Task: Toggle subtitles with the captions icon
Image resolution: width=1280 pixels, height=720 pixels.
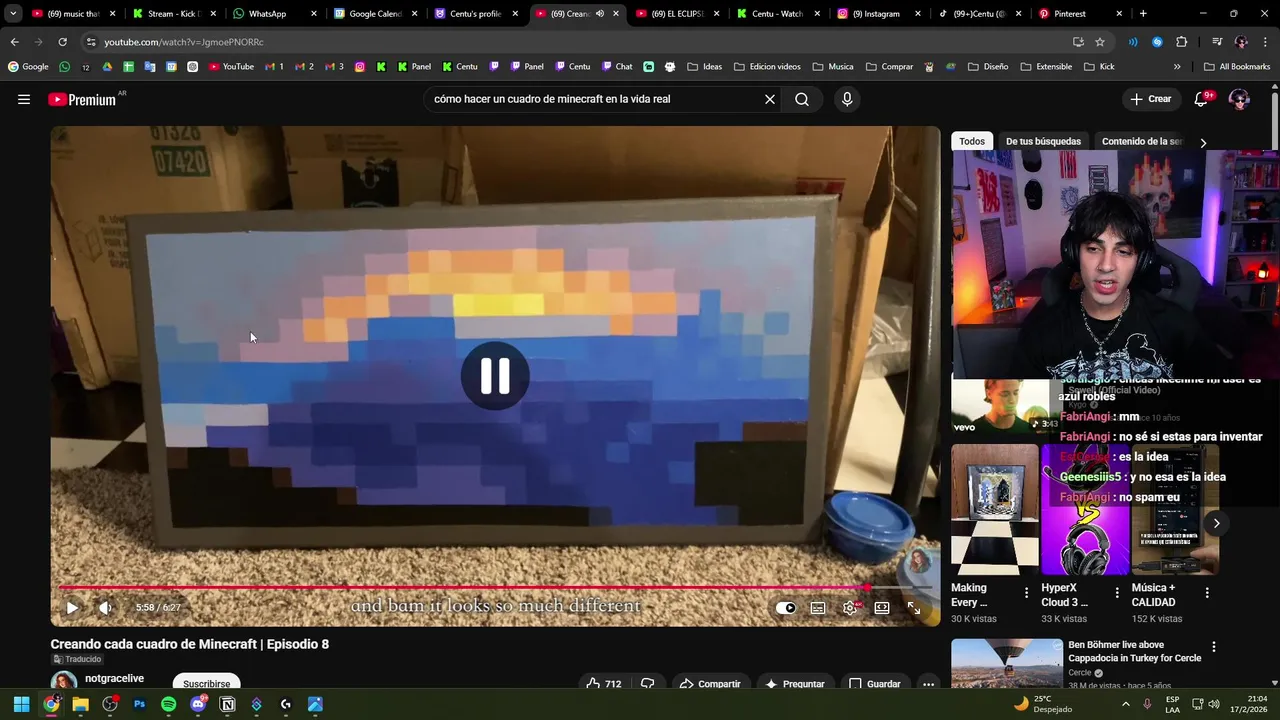Action: pyautogui.click(x=818, y=607)
